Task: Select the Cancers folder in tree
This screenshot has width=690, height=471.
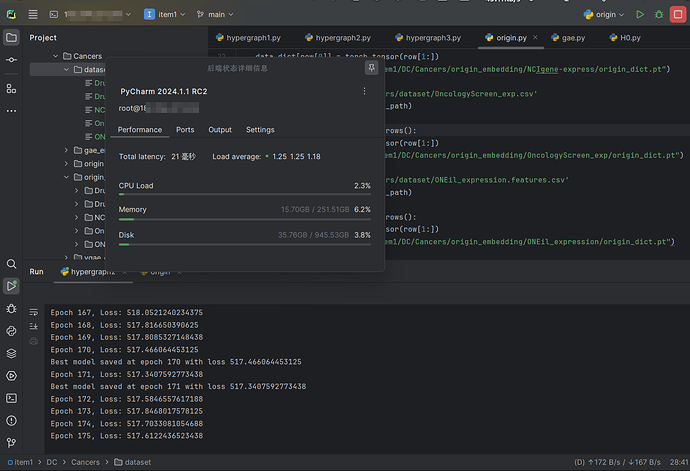Action: click(x=88, y=56)
